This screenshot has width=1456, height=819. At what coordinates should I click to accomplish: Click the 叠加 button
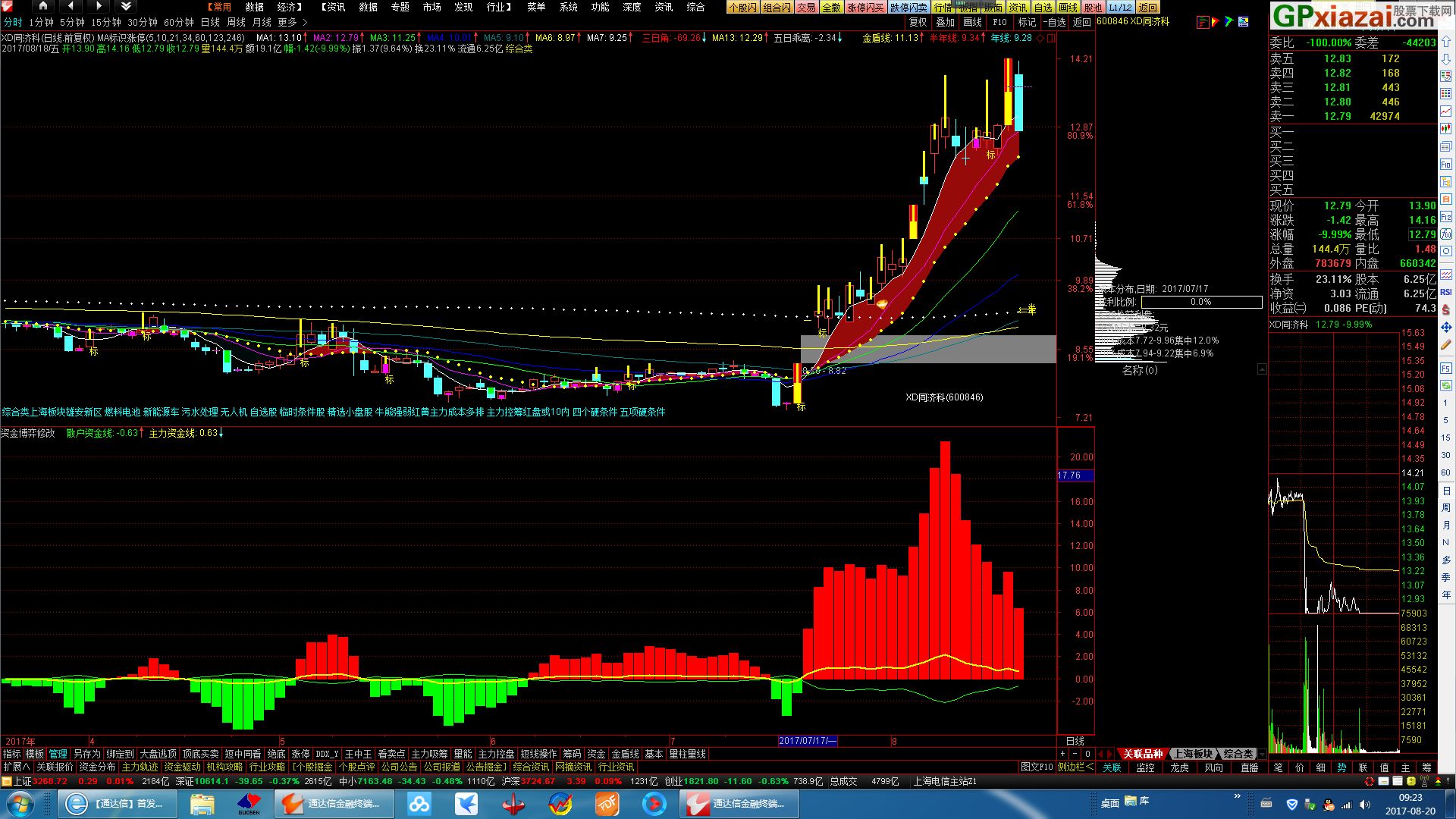click(946, 22)
